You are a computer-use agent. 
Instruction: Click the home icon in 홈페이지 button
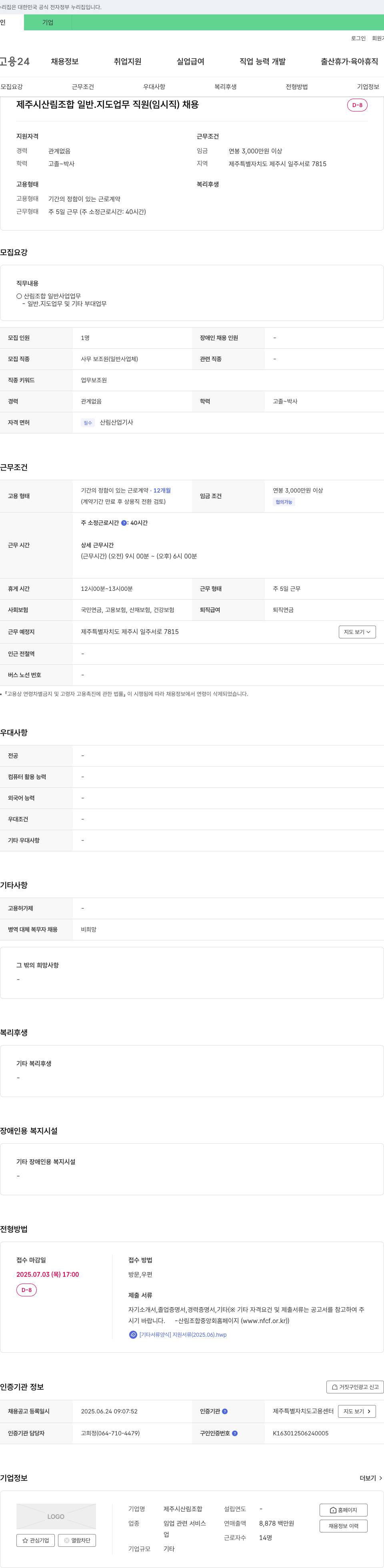click(333, 1510)
